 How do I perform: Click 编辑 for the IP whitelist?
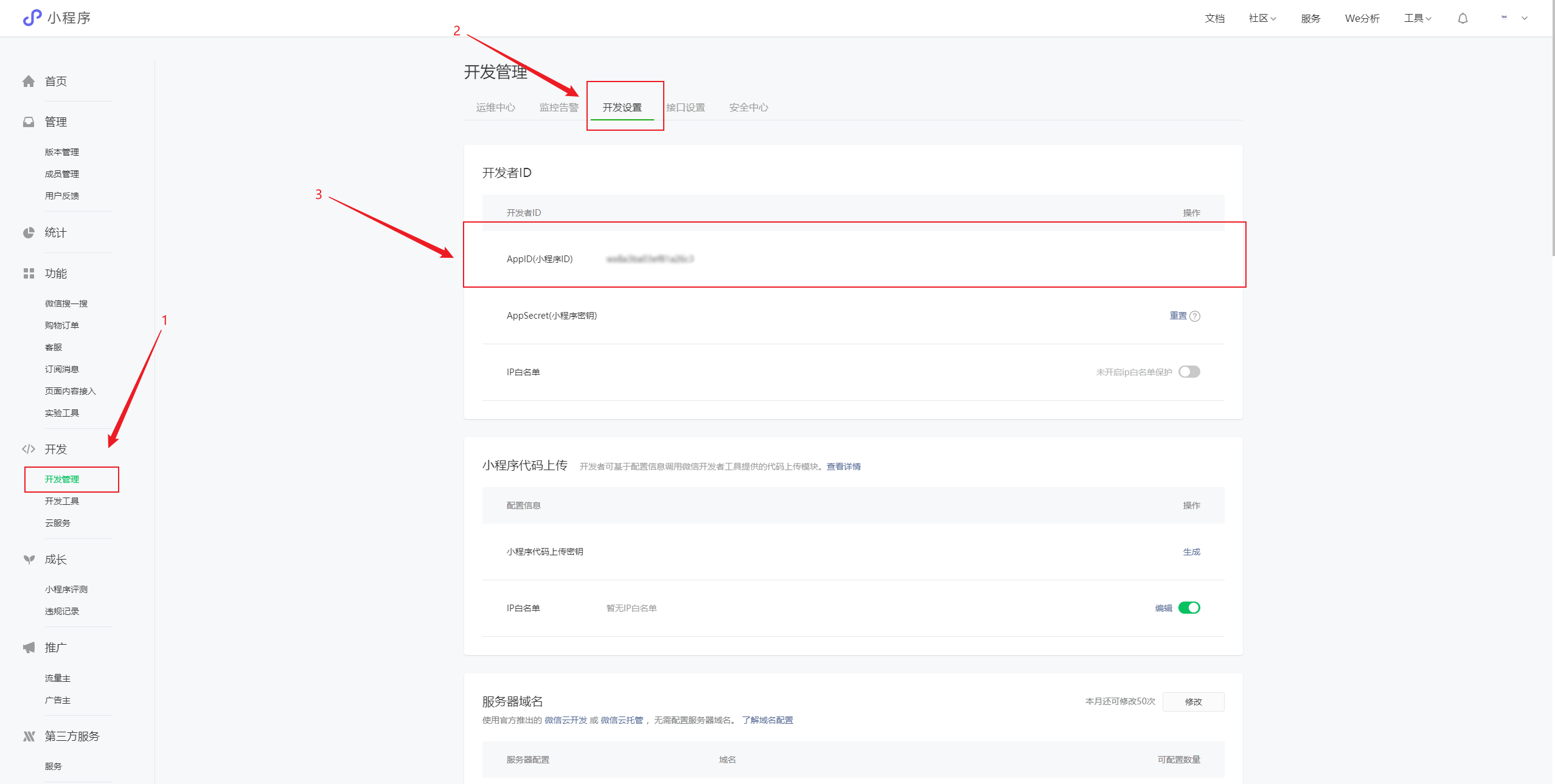coord(1163,608)
